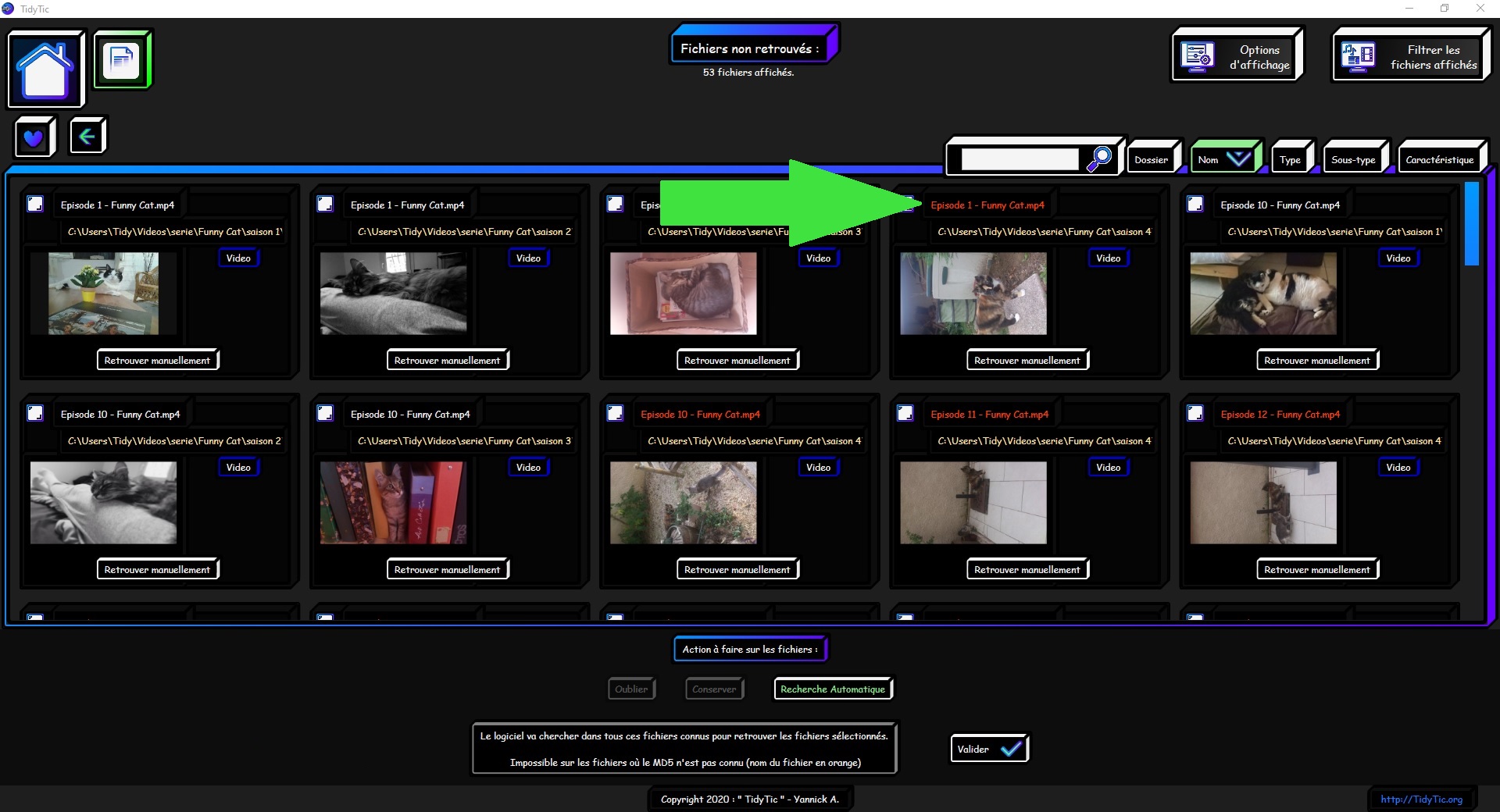Viewport: 1500px width, 812px height.
Task: Open the http://TidyTic.org link
Action: pyautogui.click(x=1421, y=799)
